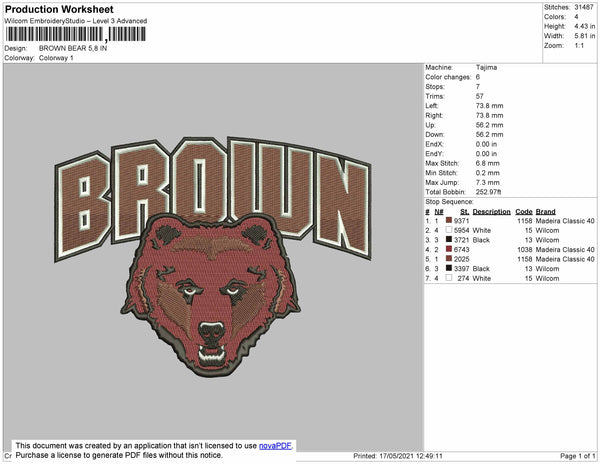Click the 'Brand' column header
The height and width of the screenshot is (464, 600).
pos(545,212)
